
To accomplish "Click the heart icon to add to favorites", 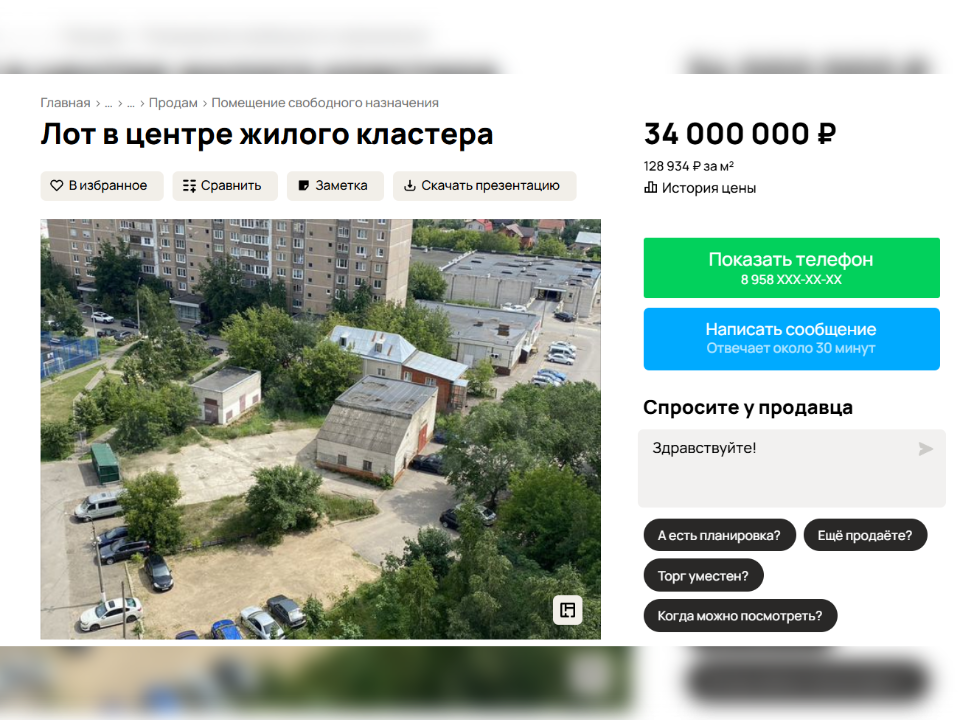I will (x=56, y=186).
